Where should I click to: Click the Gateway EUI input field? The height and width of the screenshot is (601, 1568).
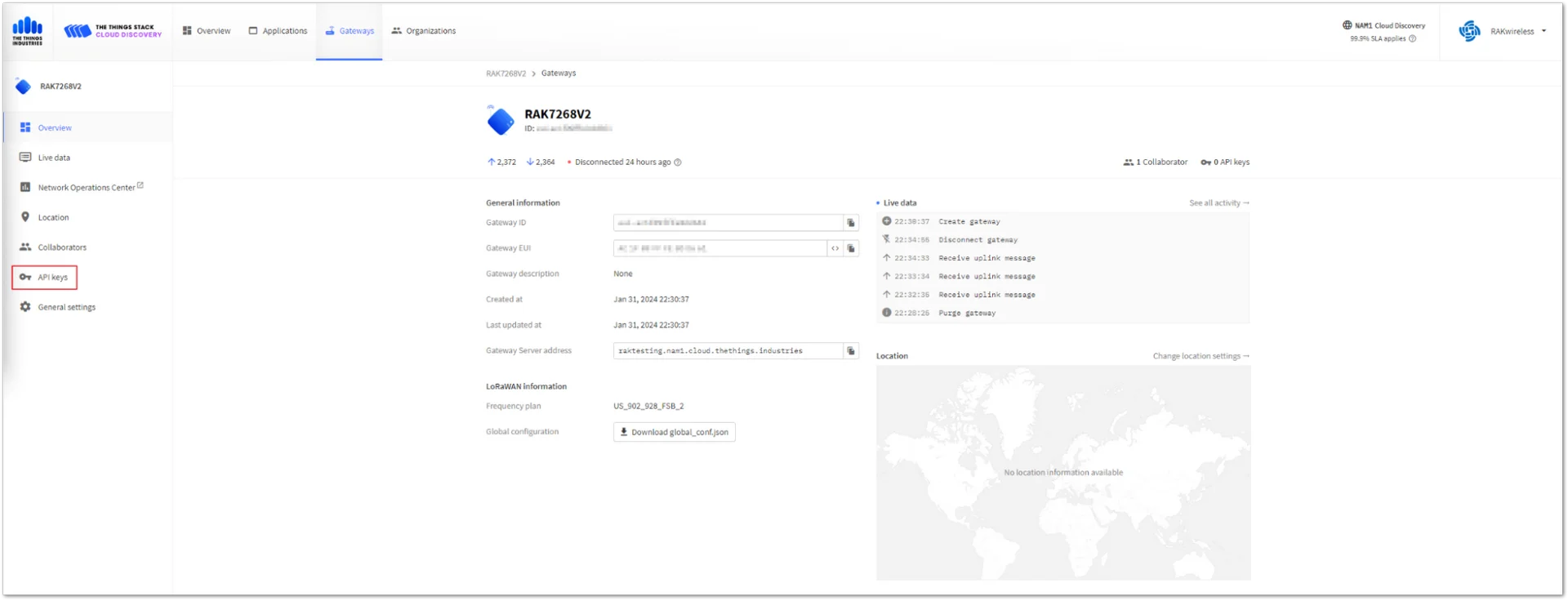719,248
